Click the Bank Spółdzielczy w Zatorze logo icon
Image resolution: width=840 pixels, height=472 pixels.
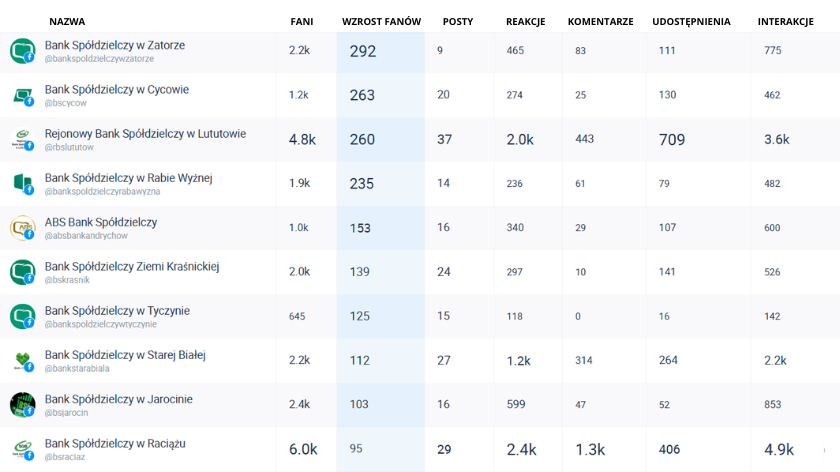point(22,51)
